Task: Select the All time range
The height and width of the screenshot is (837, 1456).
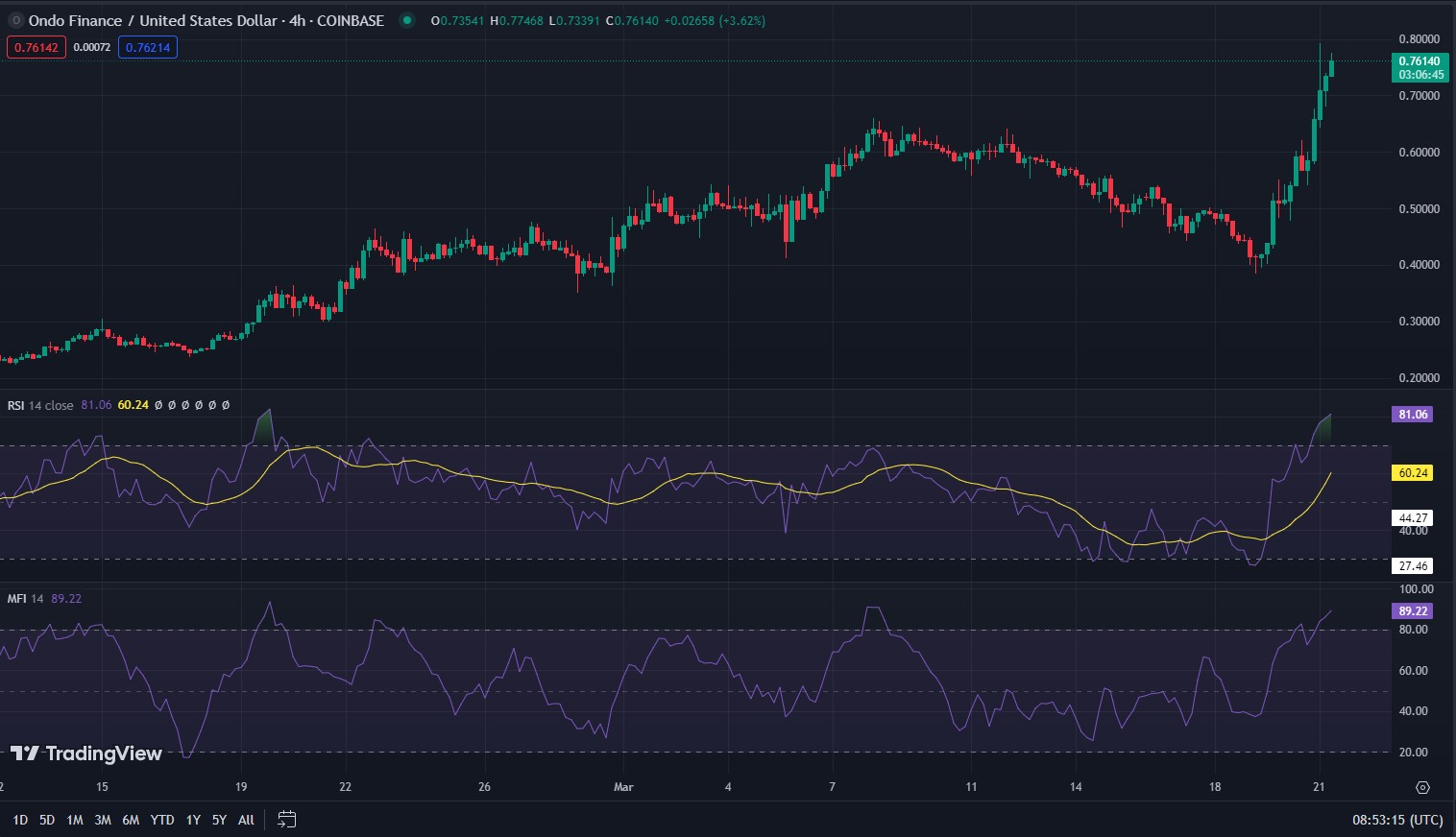Action: 246,820
